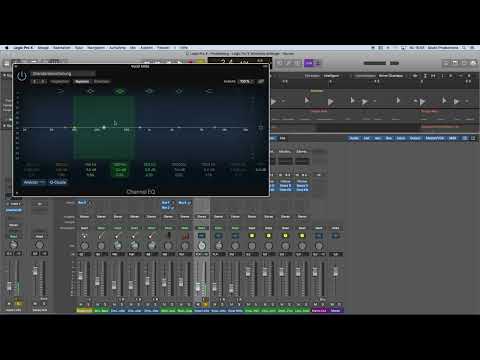Screen dimensions: 480x360
Task: Toggle the Q-Couple button in Channel EQ
Action: [x=58, y=182]
